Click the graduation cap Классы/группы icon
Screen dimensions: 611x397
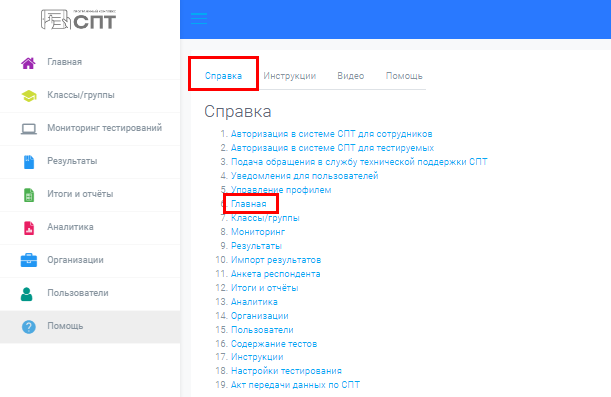[x=29, y=95]
